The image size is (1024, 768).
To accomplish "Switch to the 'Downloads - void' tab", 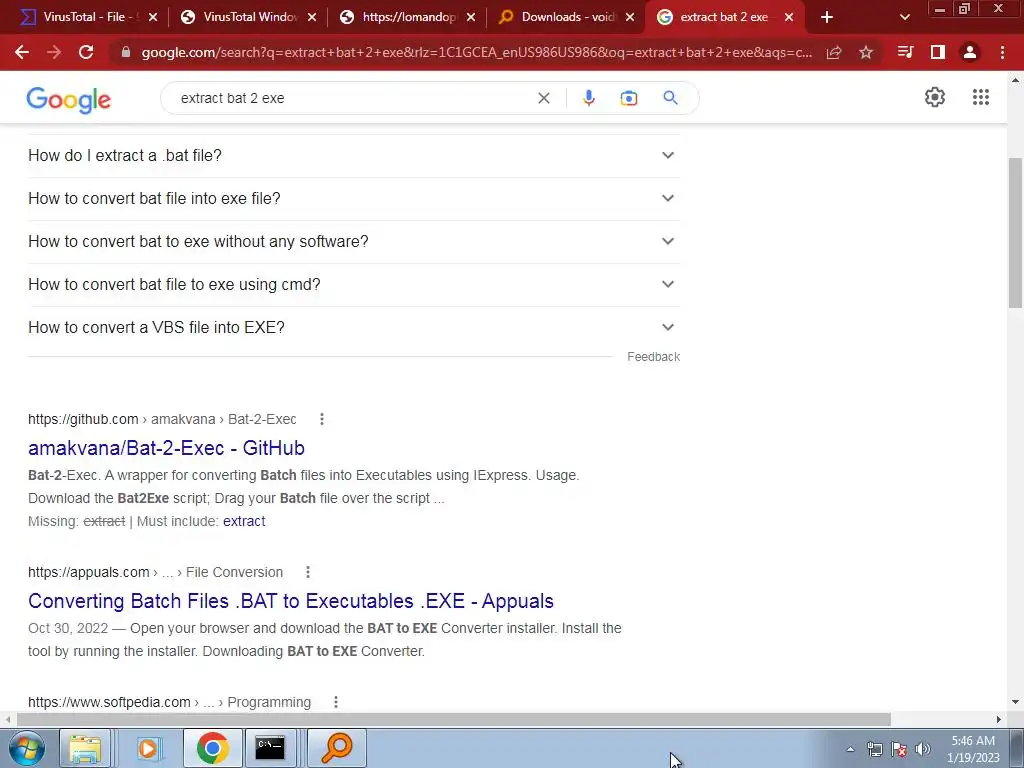I will (x=568, y=17).
